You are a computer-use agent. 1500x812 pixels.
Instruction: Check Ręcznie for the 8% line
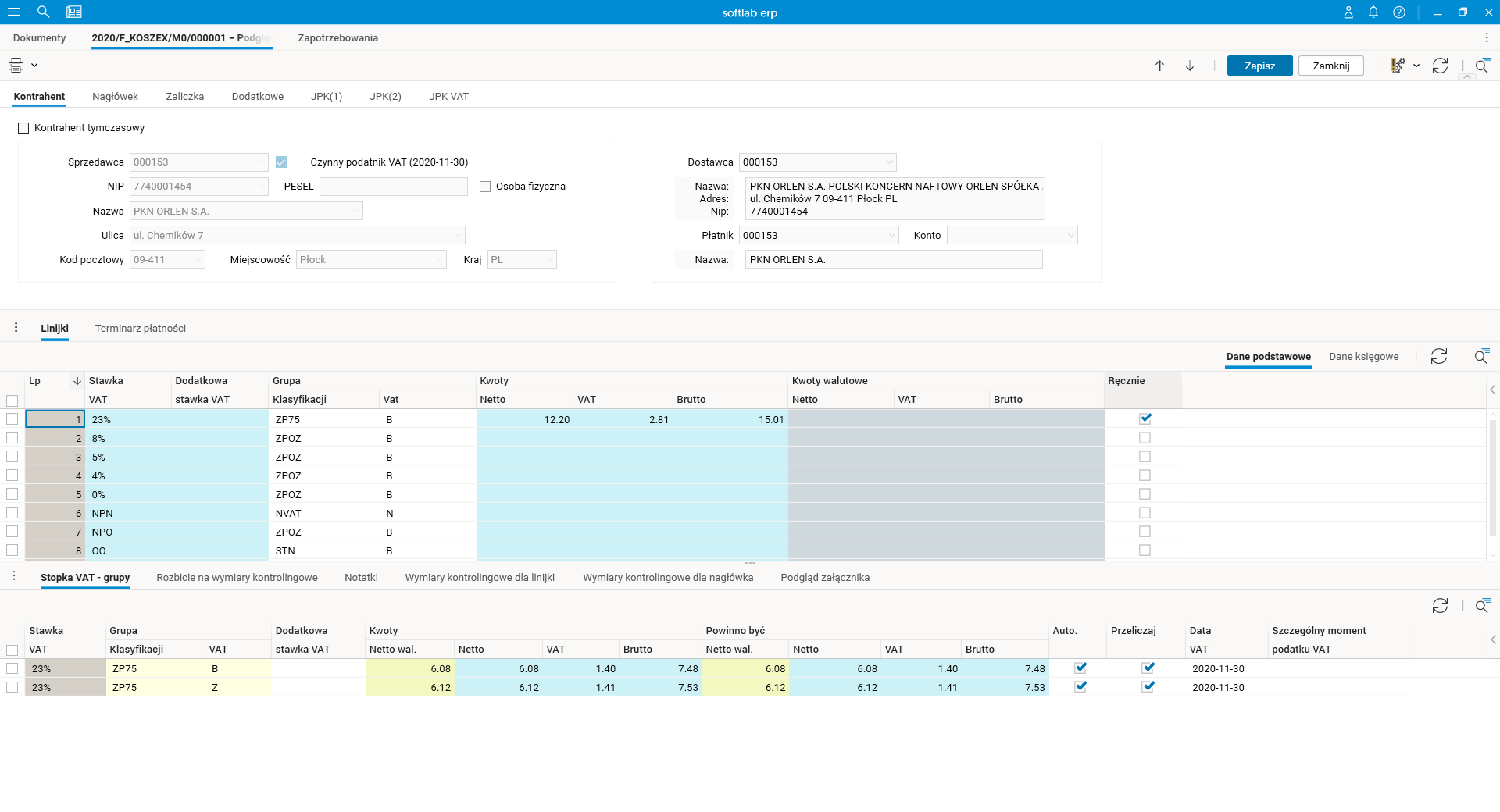point(1145,438)
